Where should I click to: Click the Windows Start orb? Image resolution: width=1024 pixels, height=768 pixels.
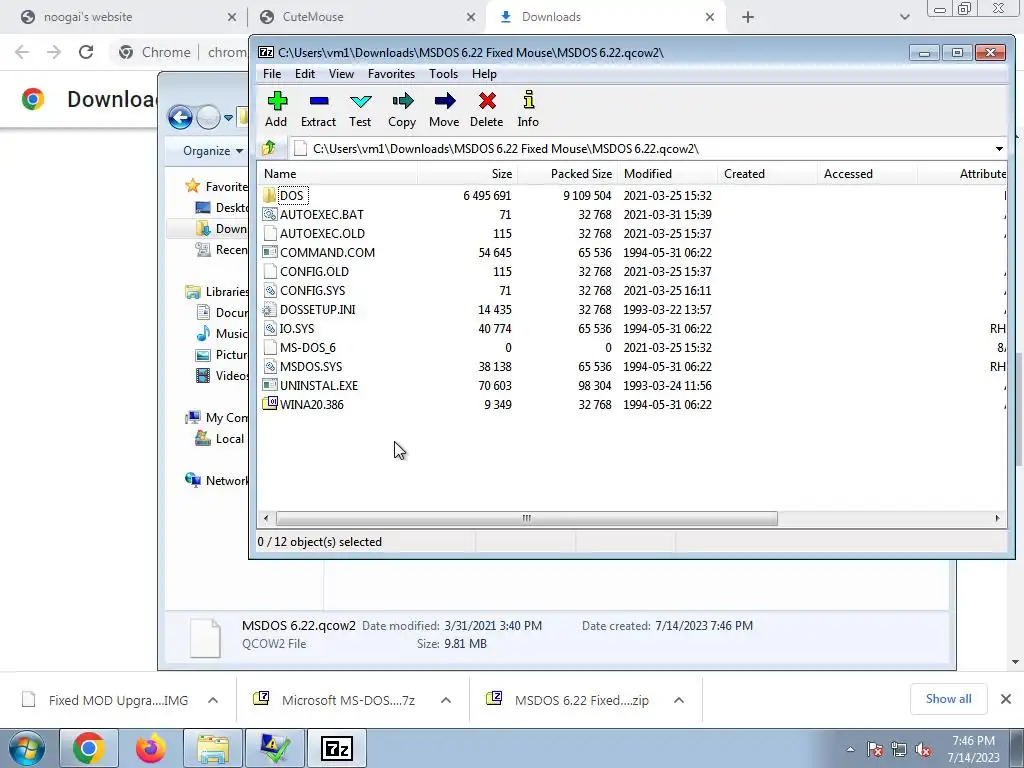(x=26, y=748)
